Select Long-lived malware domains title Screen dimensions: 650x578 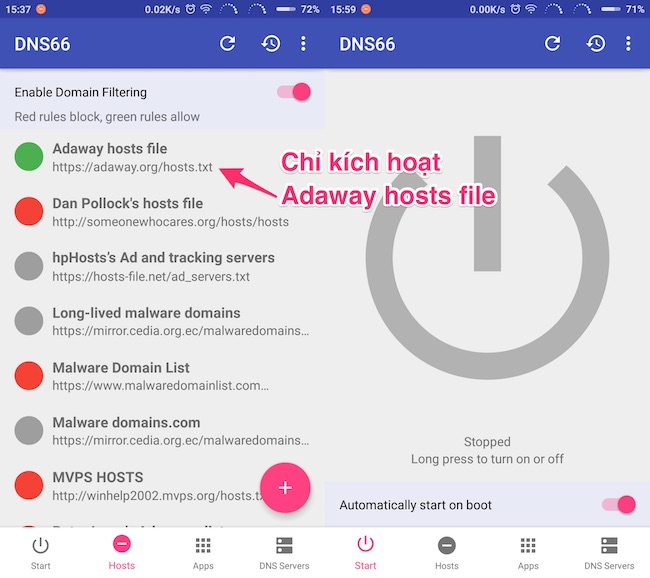coord(146,313)
